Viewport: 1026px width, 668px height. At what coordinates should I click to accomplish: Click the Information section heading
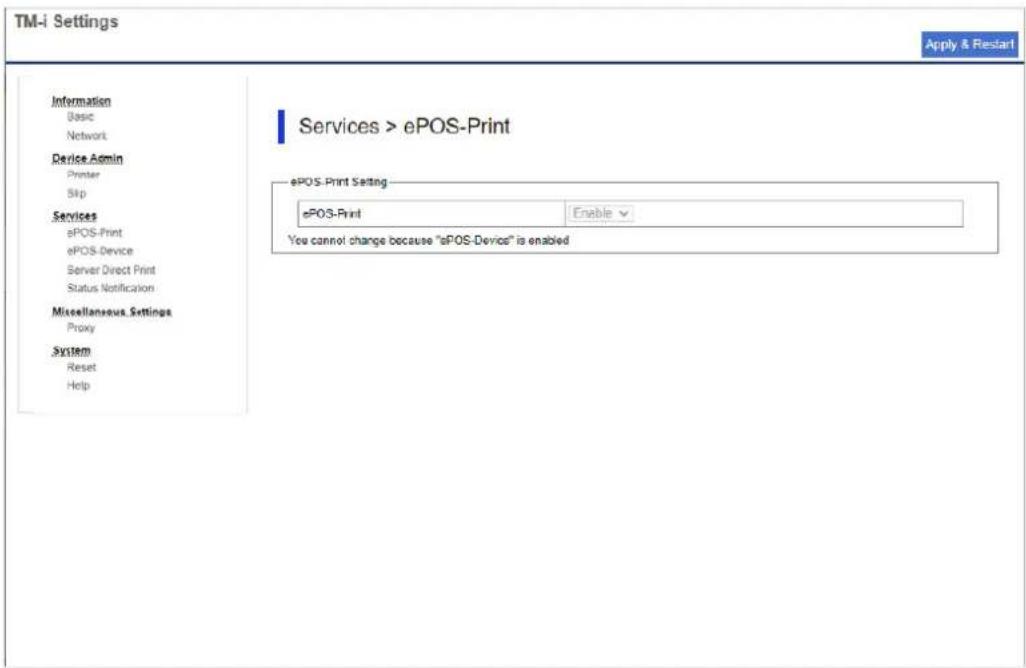(81, 101)
